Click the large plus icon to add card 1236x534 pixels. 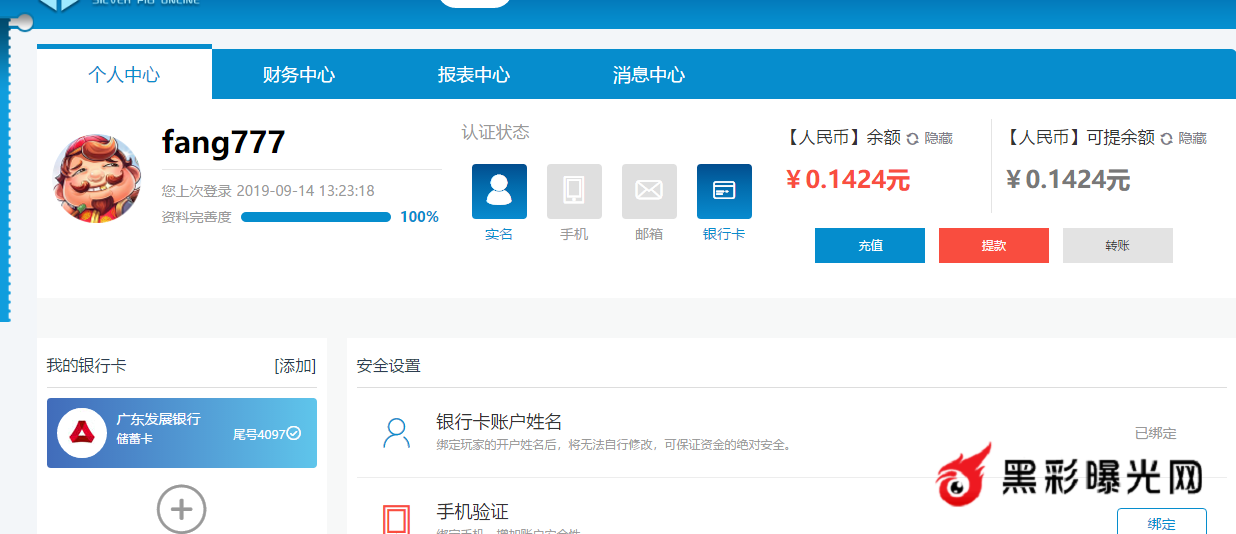[x=181, y=509]
